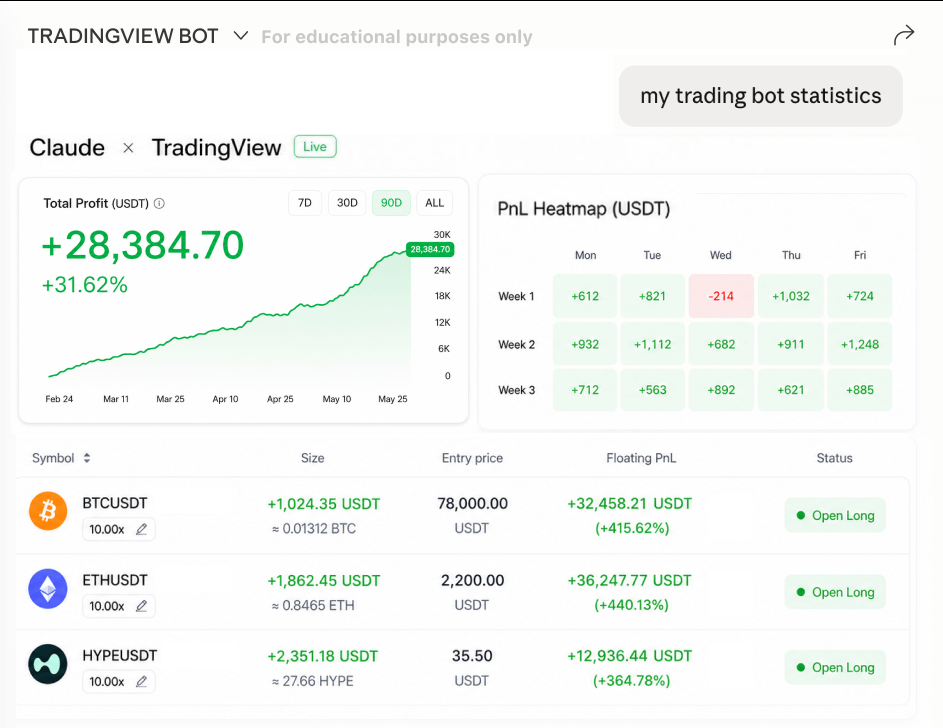Click the Ethereum coin icon
This screenshot has height=728, width=943.
[x=48, y=588]
